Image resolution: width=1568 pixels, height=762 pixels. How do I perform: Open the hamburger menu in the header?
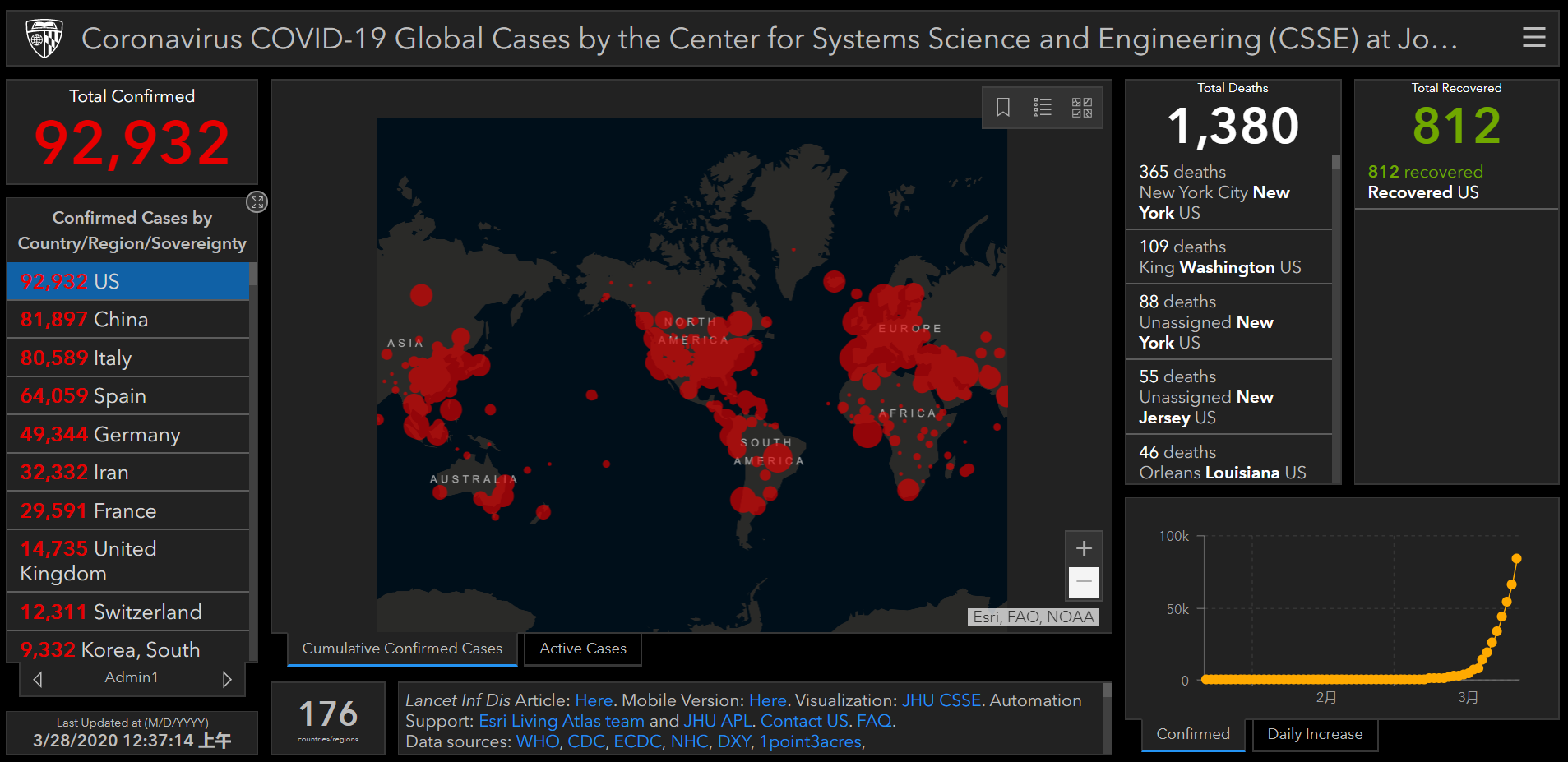[x=1533, y=38]
